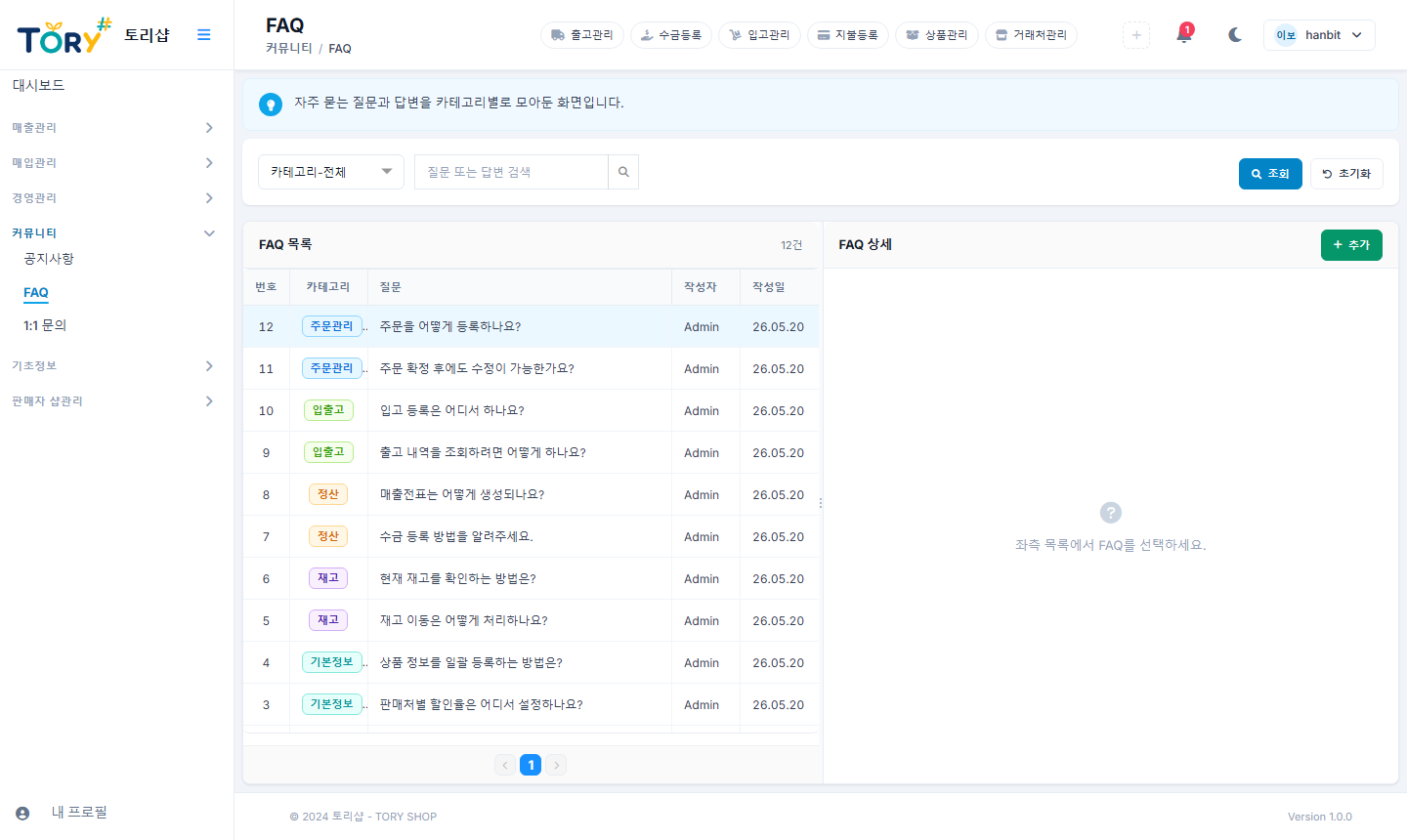
Task: Expand the 기초정보 menu
Action: point(113,366)
